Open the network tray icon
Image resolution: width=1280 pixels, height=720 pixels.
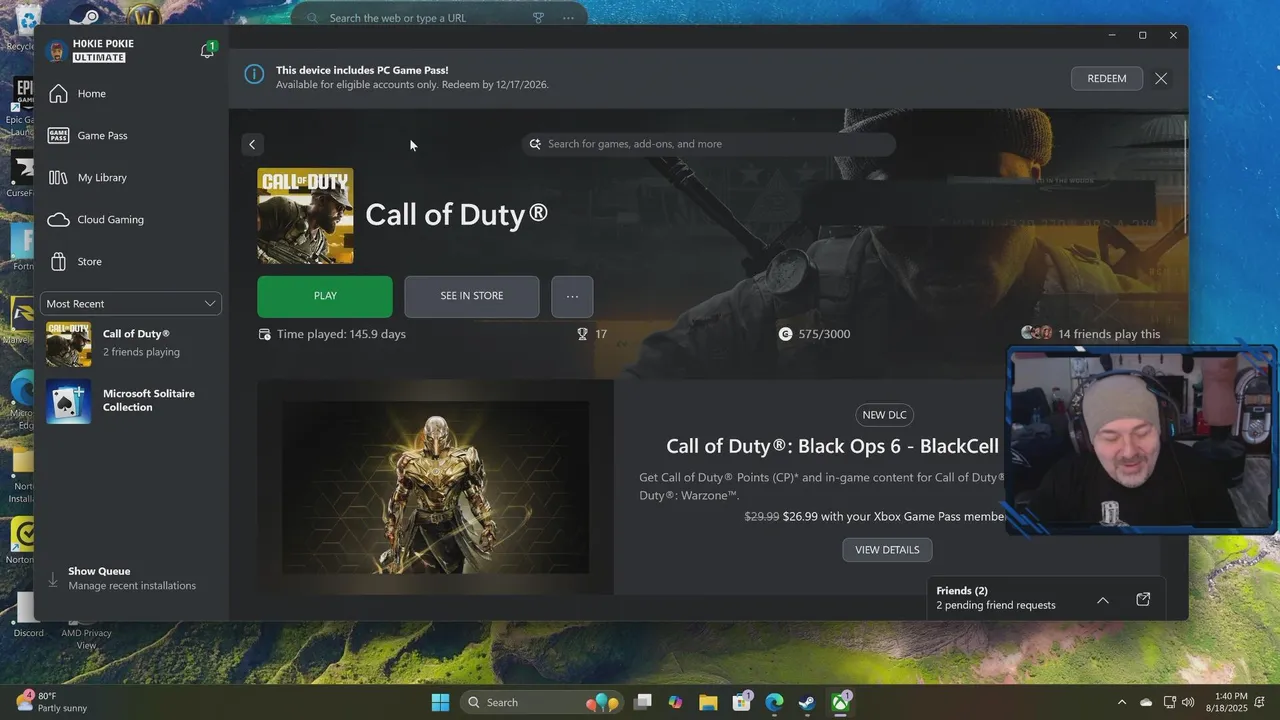click(x=1168, y=702)
